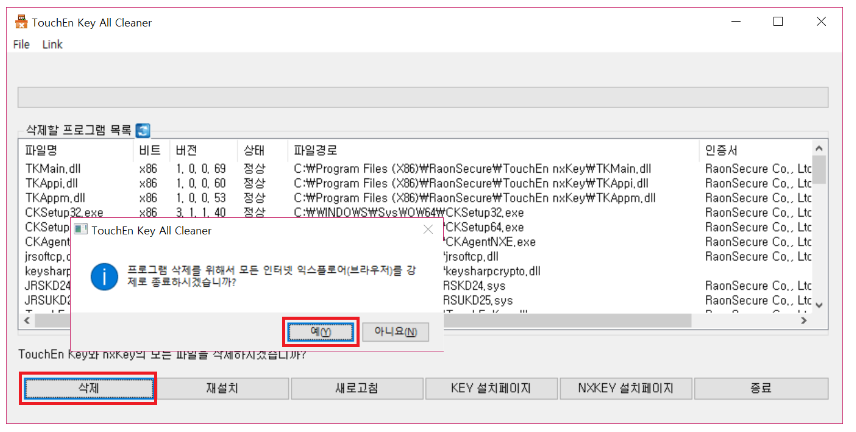Click RaonSecure certificate in TKMain.dll row
The image size is (856, 432).
[758, 169]
